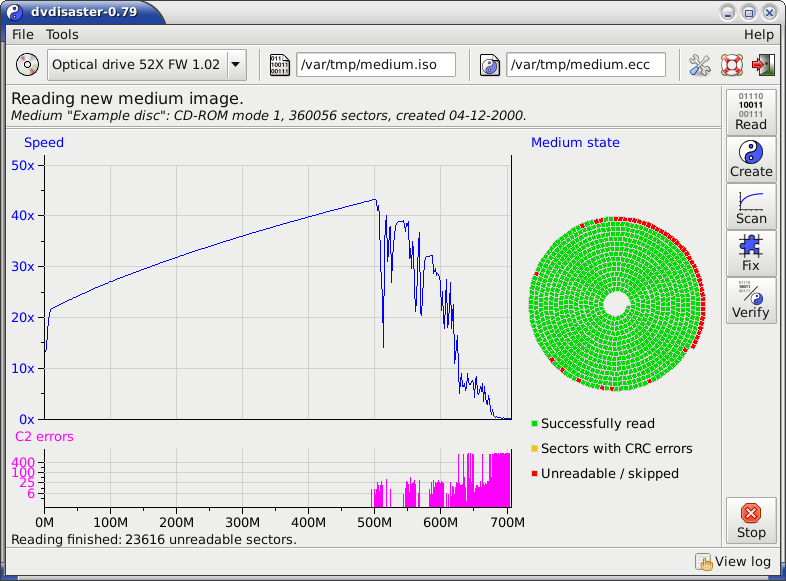Open the File menu
Image resolution: width=786 pixels, height=581 pixels.
(x=23, y=34)
